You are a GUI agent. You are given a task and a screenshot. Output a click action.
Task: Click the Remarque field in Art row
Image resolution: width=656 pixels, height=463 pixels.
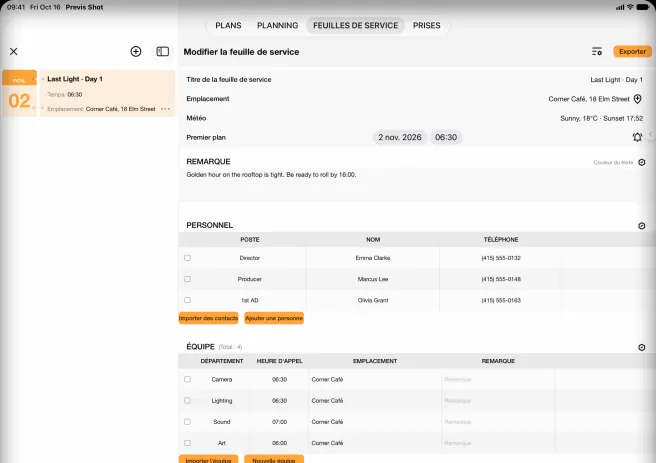458,443
